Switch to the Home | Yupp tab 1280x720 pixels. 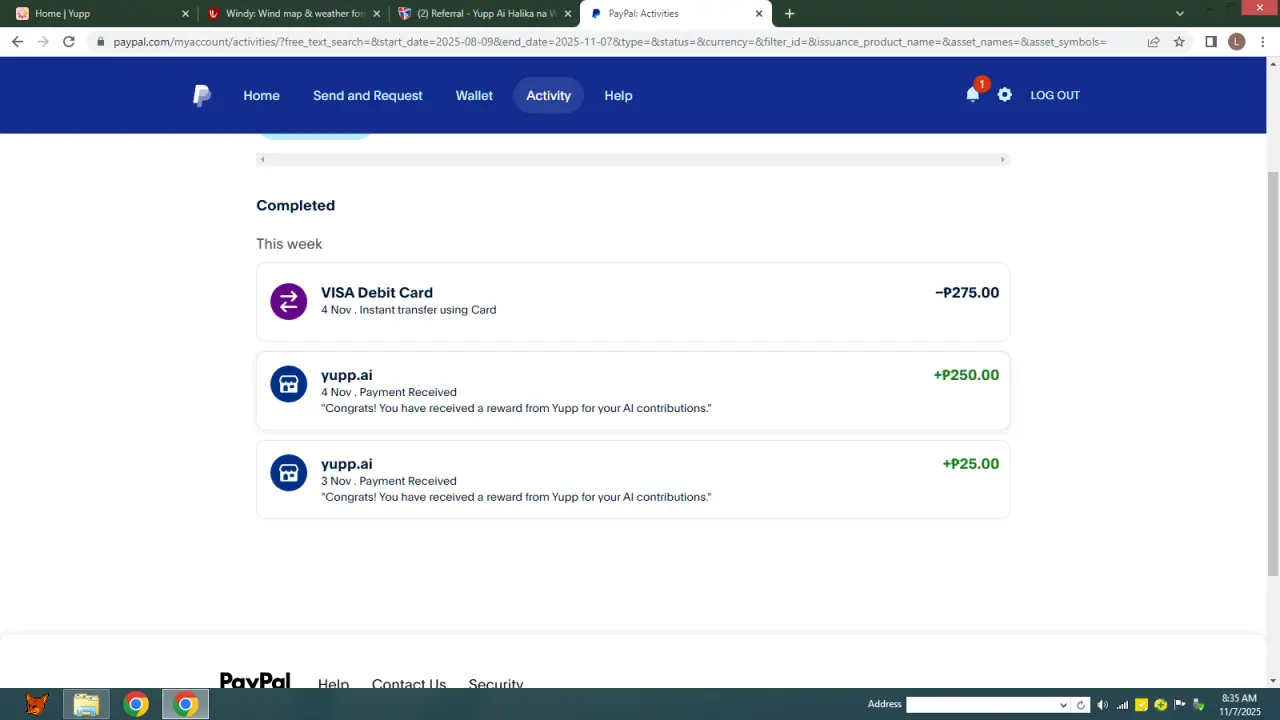(x=99, y=14)
